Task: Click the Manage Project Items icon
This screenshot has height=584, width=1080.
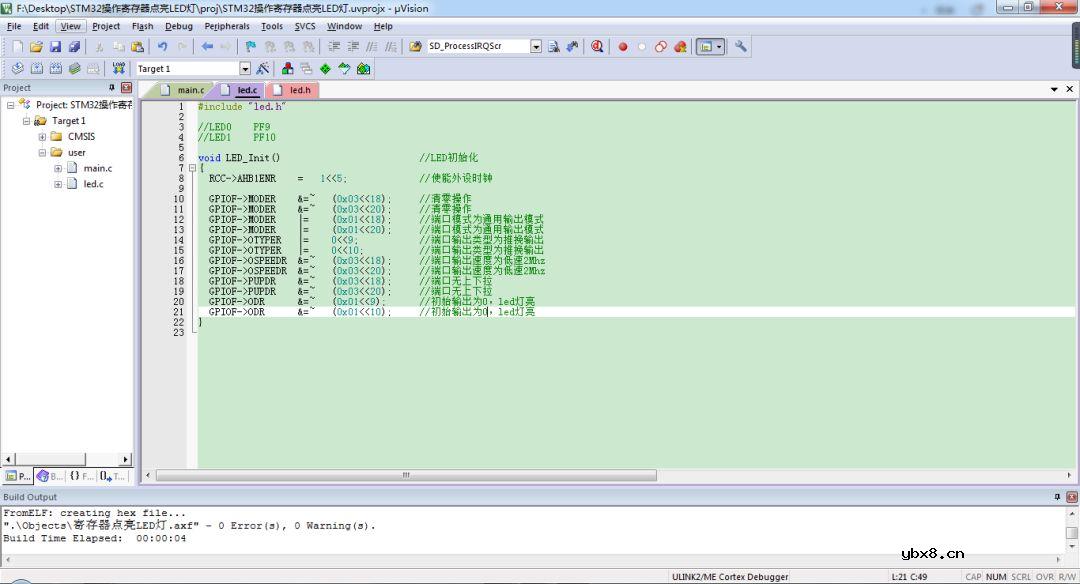Action: pyautogui.click(x=287, y=69)
